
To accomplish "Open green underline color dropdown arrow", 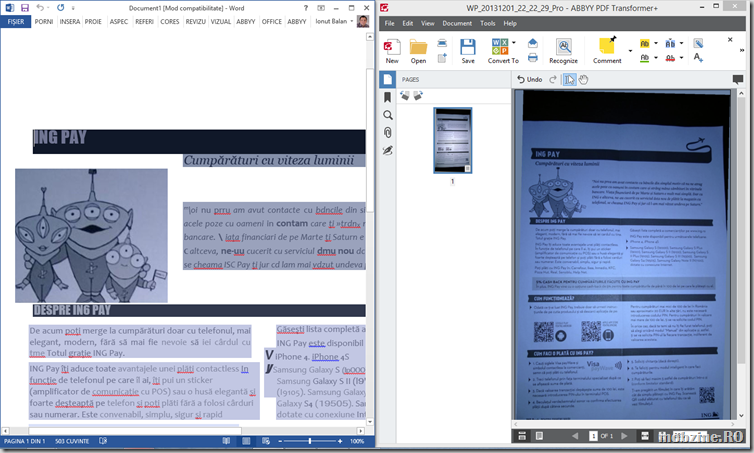I will click(656, 58).
